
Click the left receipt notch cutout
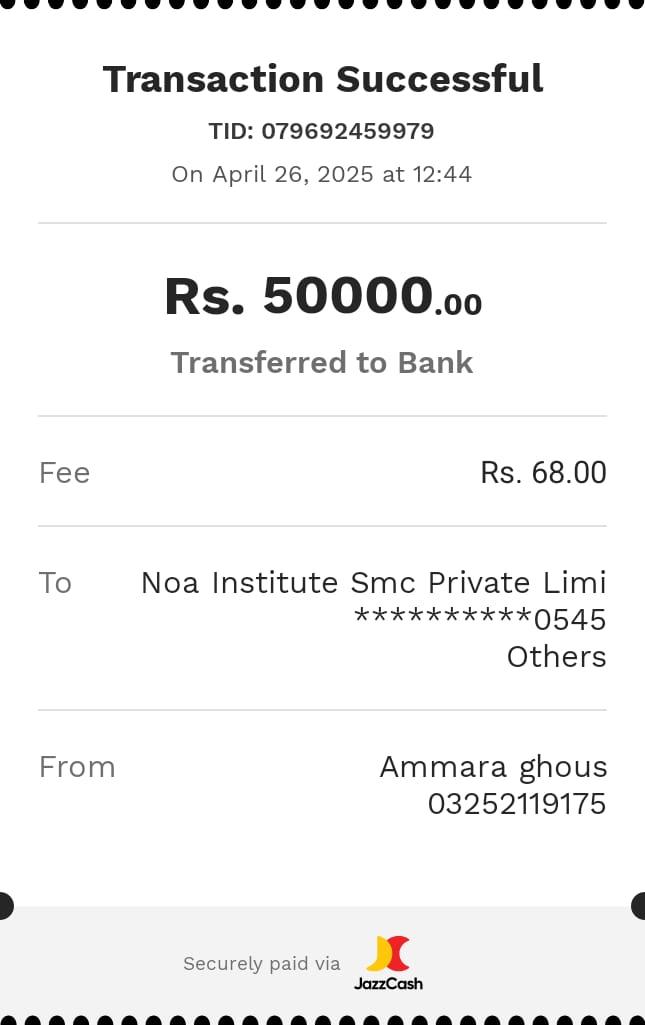5,906
